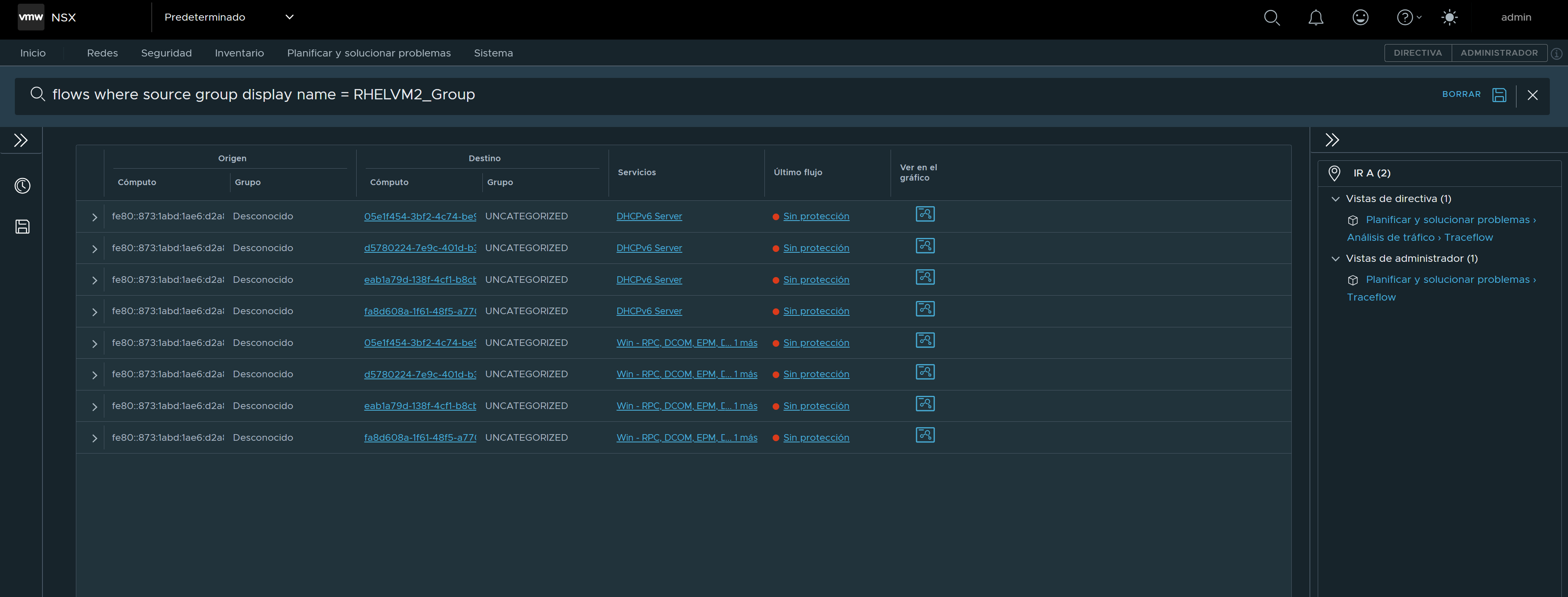View graph icon for 05e1f454 DHCPv6 row
The width and height of the screenshot is (1568, 597).
click(x=925, y=214)
